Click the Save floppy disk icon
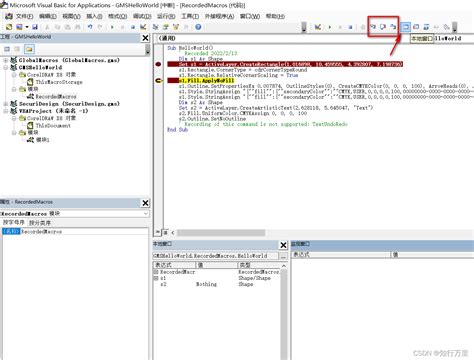Viewport: 474px width, 360px height. click(x=35, y=27)
